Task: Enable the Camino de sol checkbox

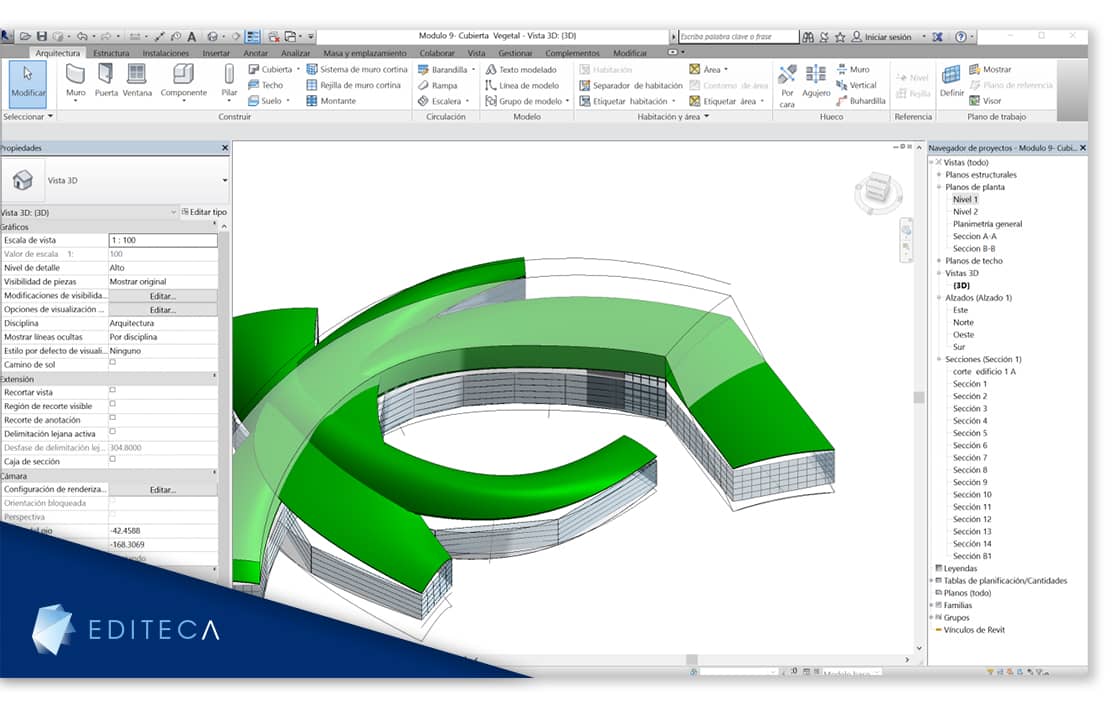Action: tap(112, 363)
